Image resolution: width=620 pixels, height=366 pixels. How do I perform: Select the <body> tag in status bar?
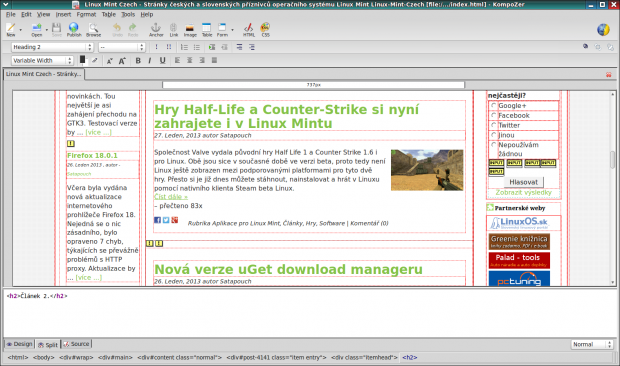click(x=43, y=357)
